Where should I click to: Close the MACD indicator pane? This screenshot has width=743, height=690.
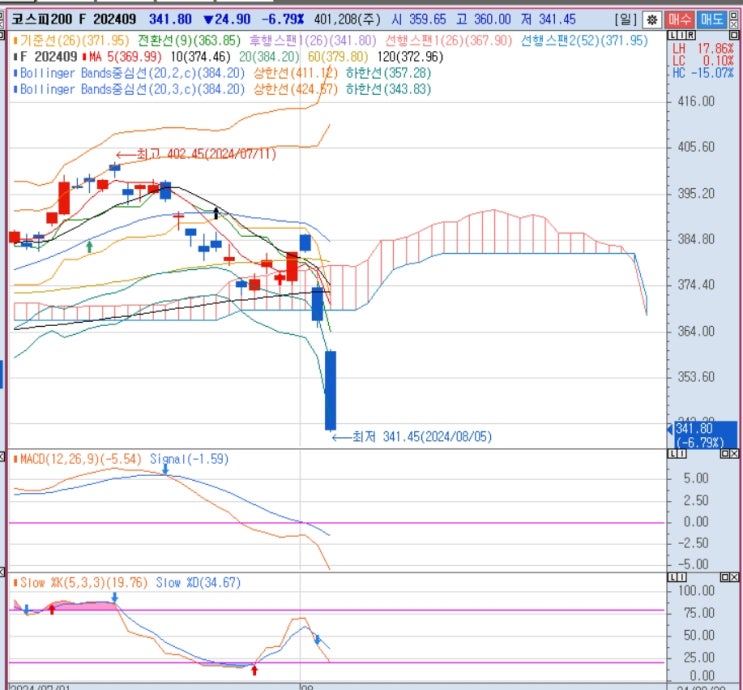[x=736, y=456]
